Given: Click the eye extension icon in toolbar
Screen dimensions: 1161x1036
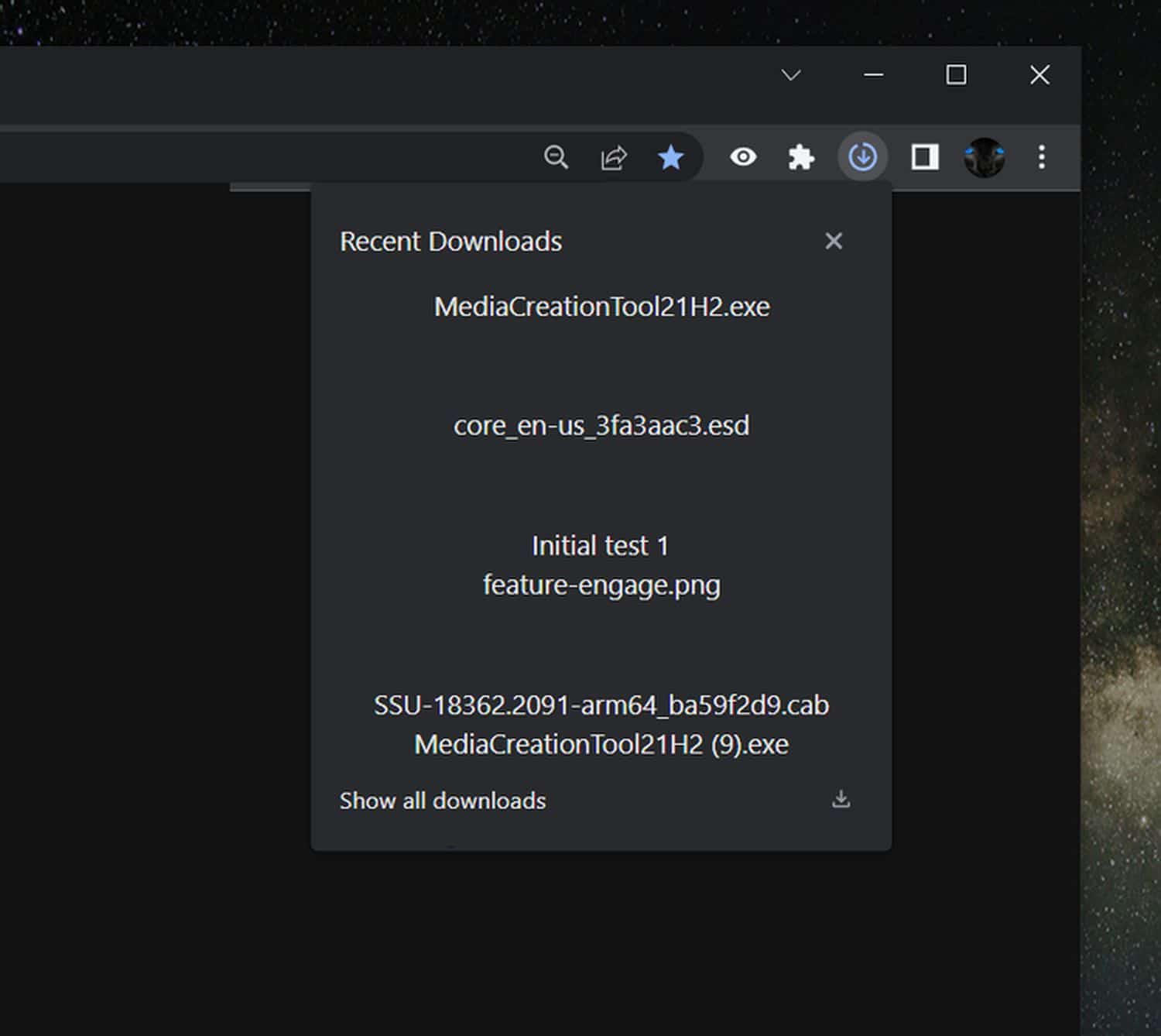Looking at the screenshot, I should [x=743, y=157].
